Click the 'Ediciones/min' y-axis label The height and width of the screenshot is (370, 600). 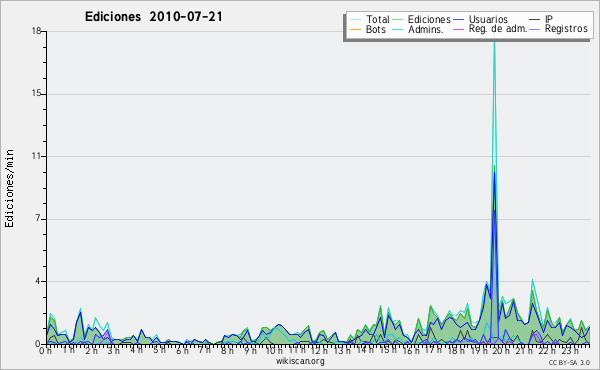tap(9, 189)
